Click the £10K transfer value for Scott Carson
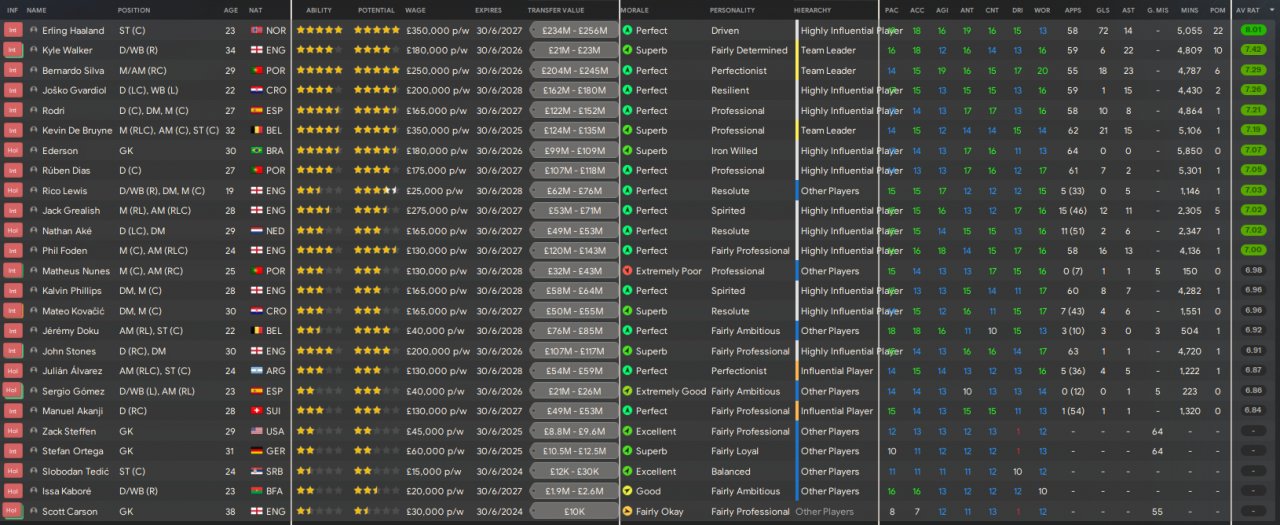The image size is (1280, 525). 573,511
